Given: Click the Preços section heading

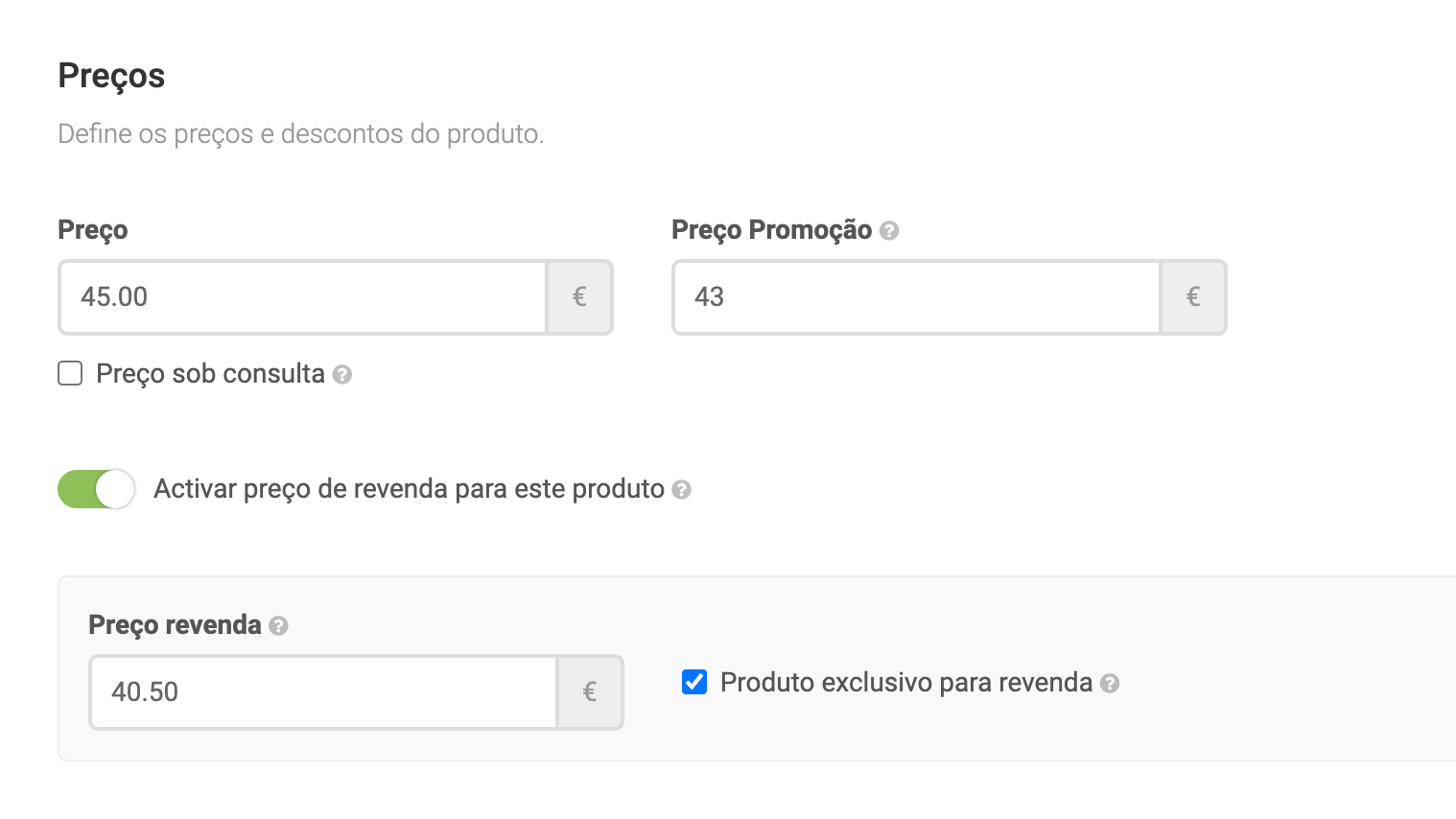Looking at the screenshot, I should coord(111,76).
